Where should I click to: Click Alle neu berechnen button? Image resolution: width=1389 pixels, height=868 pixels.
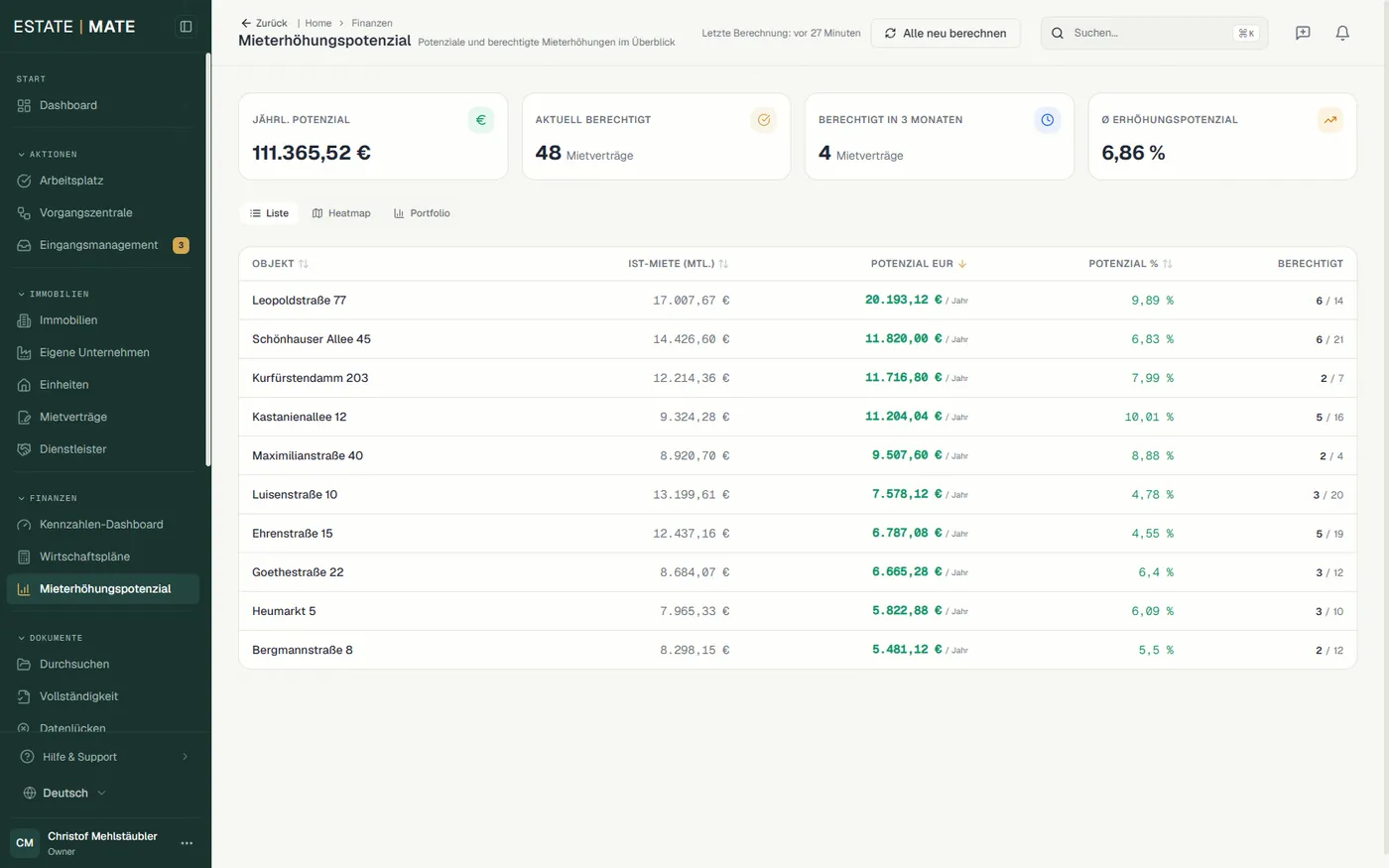coord(946,33)
